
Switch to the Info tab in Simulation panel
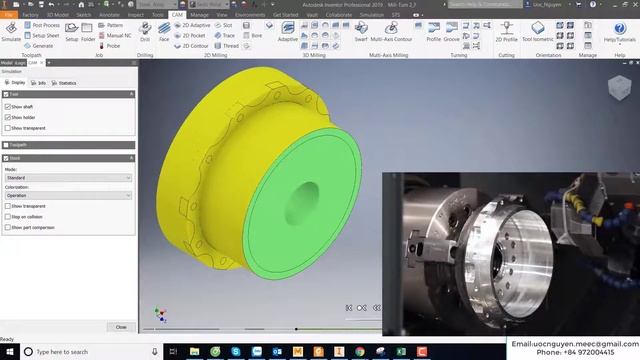tap(38, 83)
